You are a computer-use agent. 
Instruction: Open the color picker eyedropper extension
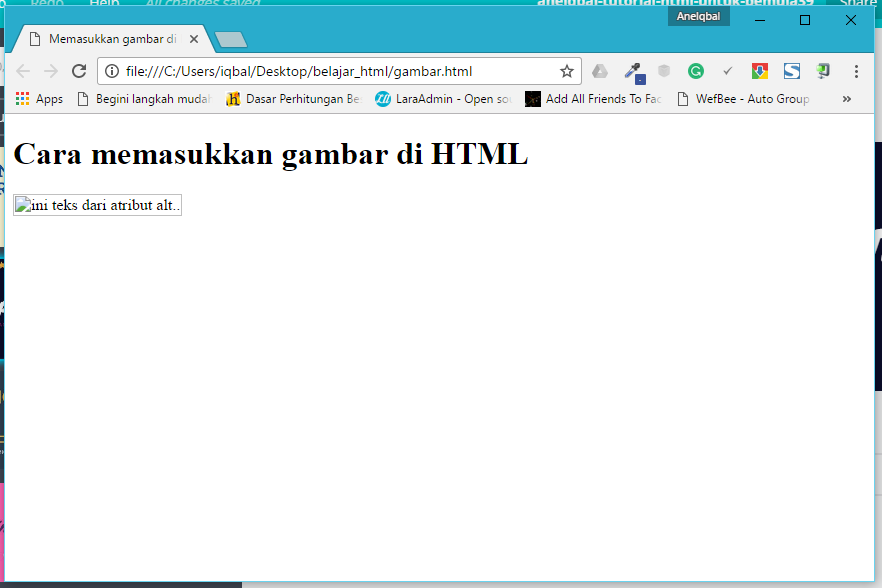634,72
